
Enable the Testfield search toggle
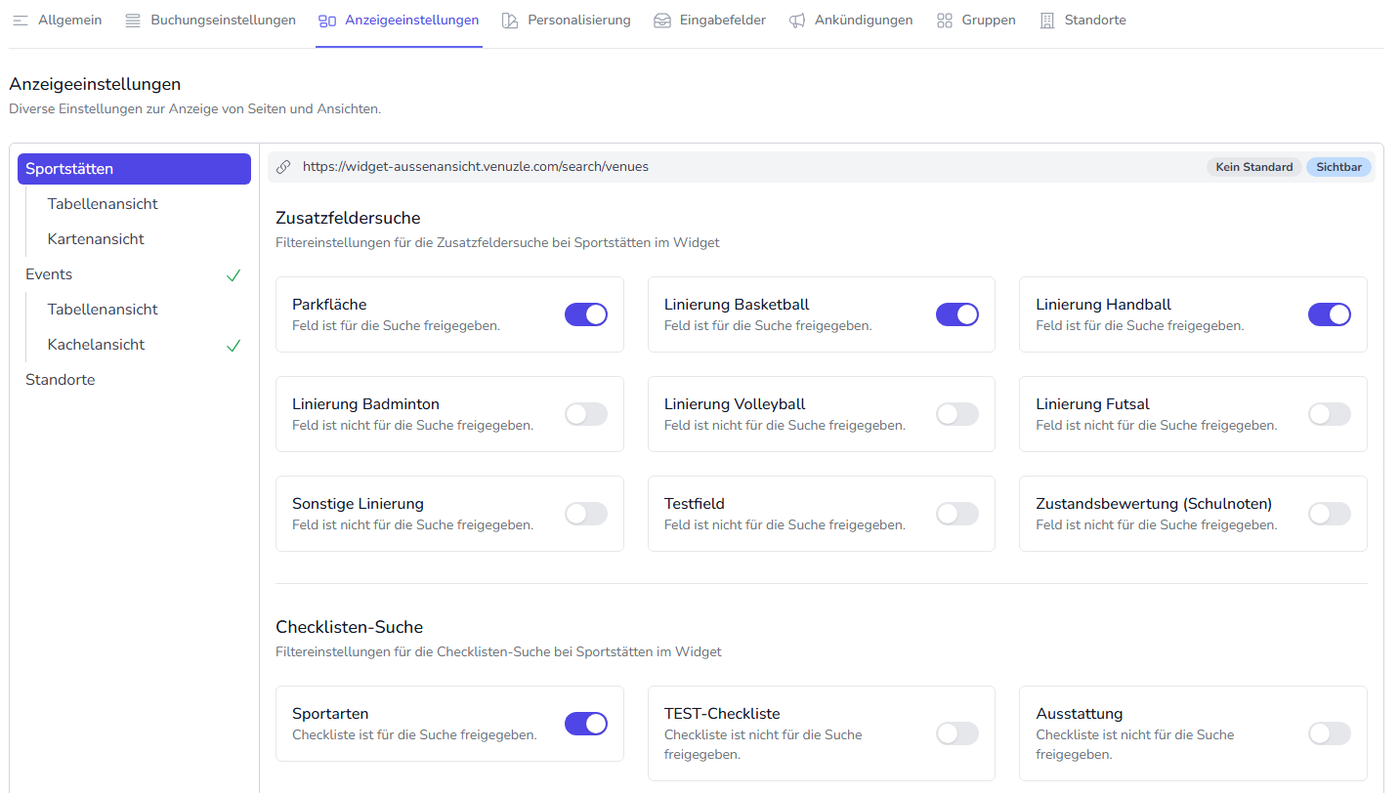[x=957, y=514]
